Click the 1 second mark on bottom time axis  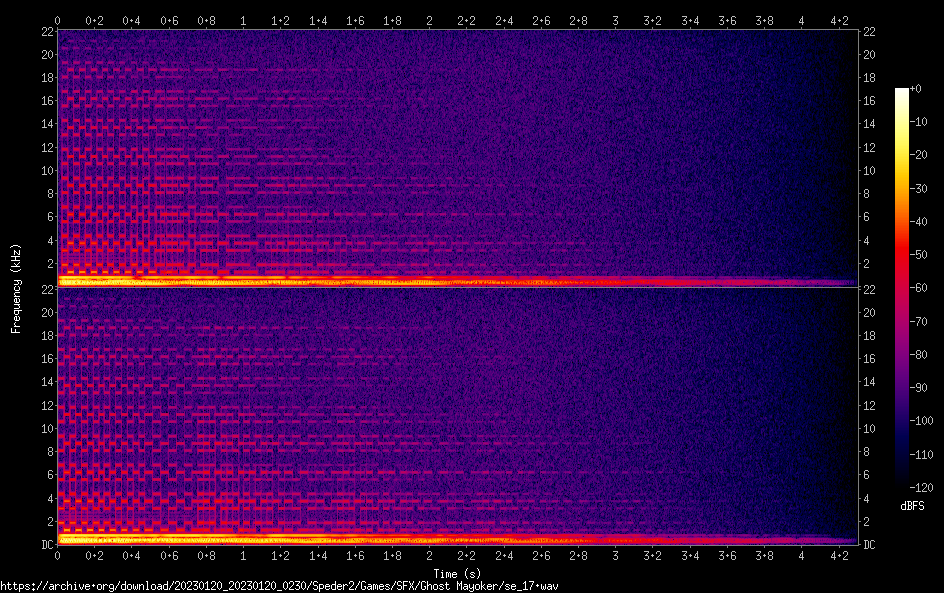pyautogui.click(x=243, y=557)
